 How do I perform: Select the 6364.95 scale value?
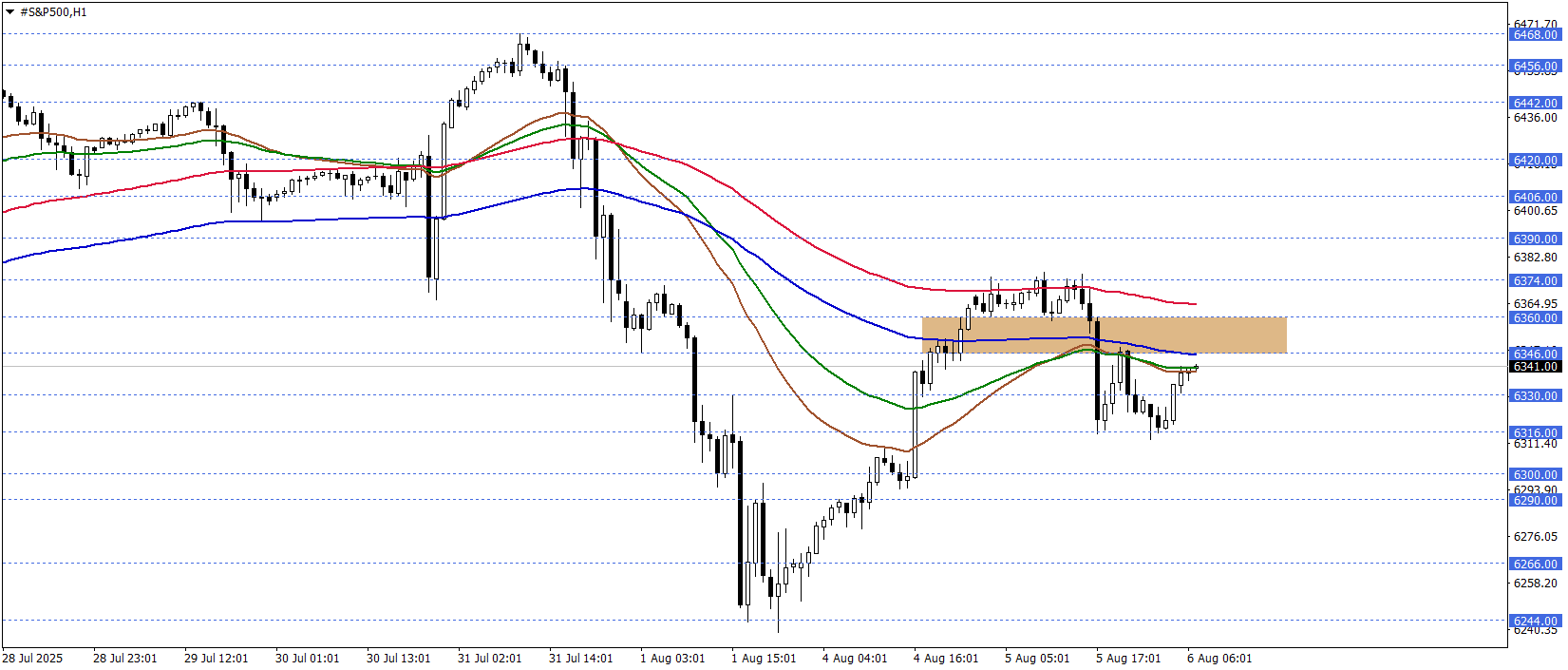[1535, 304]
